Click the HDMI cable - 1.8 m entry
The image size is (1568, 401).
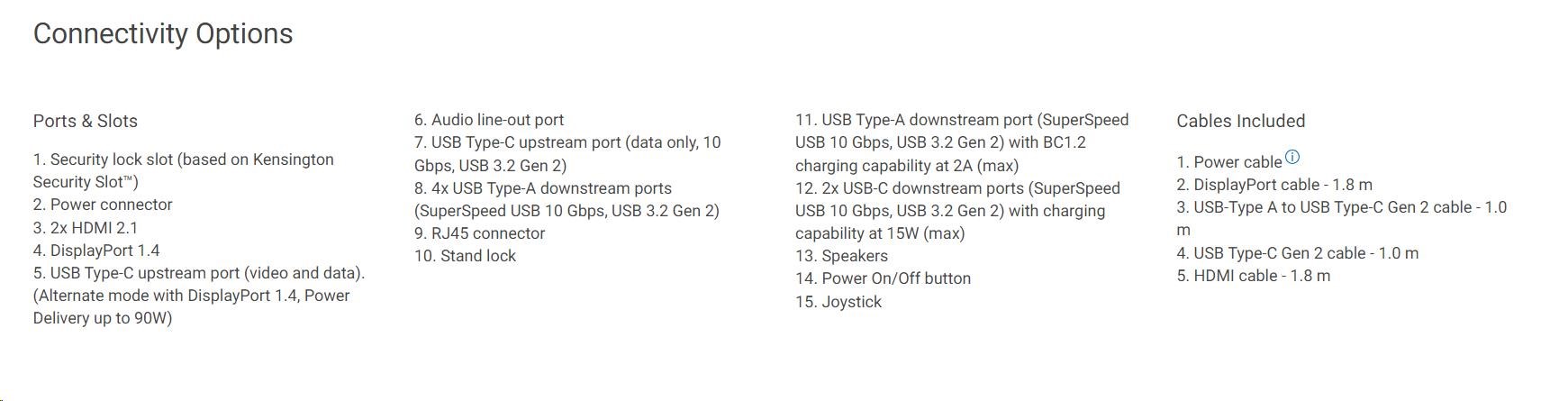click(1253, 276)
